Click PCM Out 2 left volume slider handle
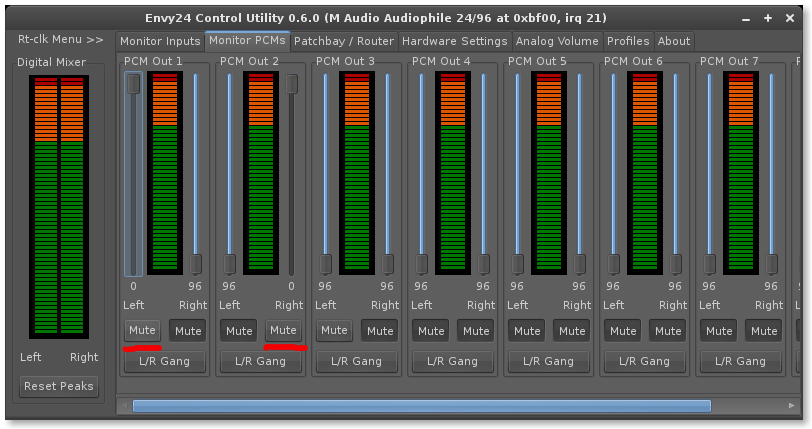 (229, 264)
